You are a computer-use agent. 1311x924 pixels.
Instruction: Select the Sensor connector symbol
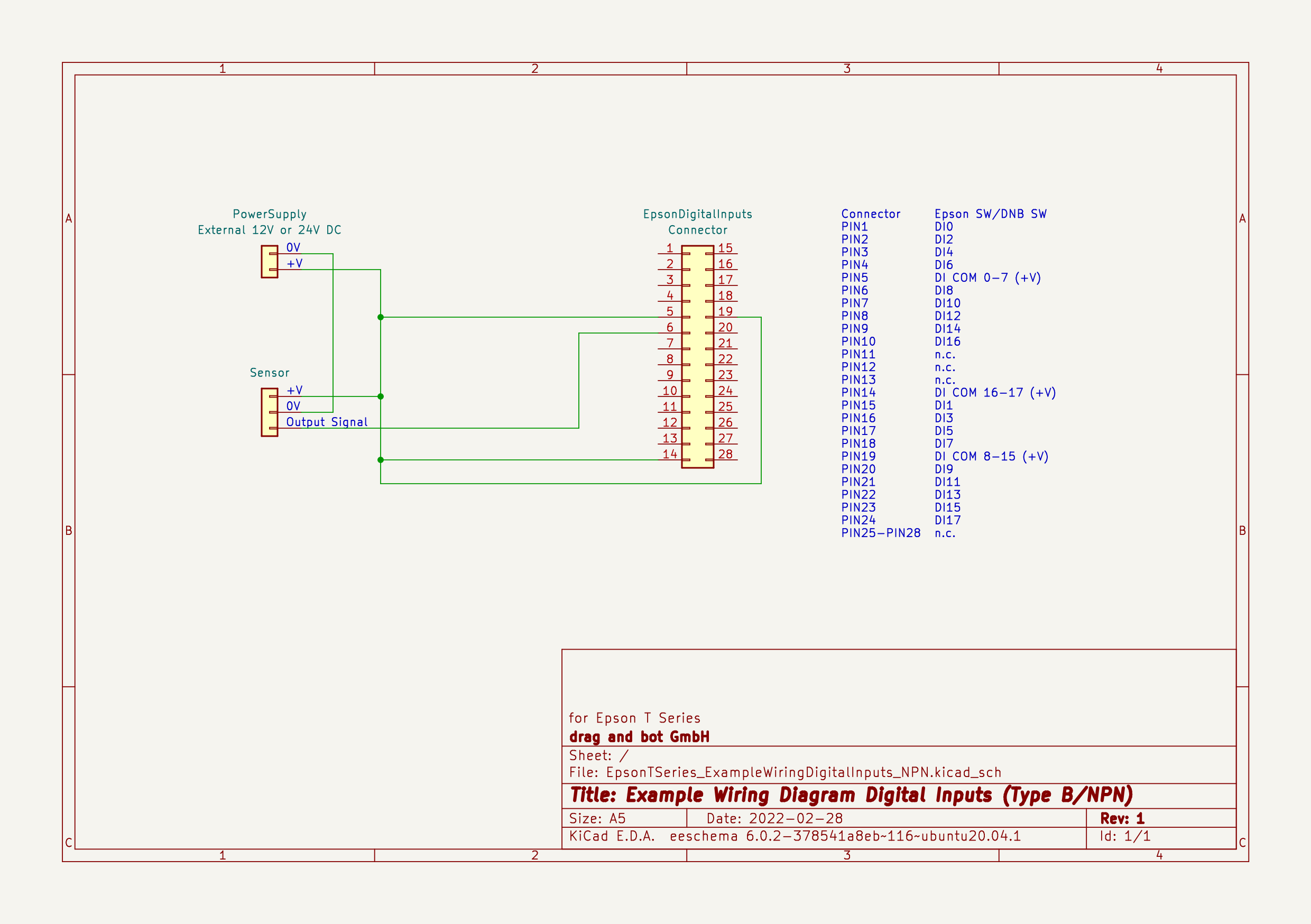coord(270,412)
